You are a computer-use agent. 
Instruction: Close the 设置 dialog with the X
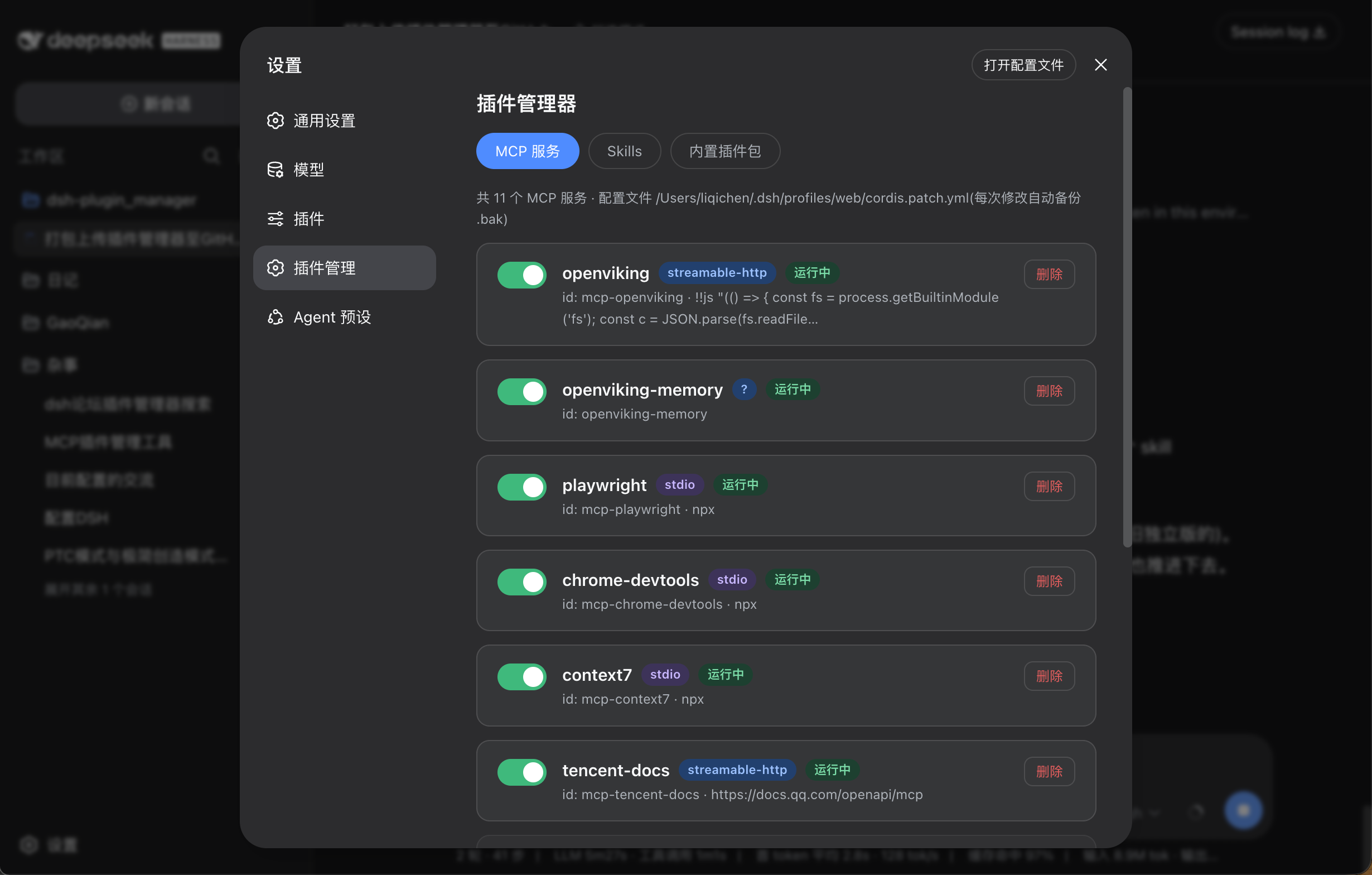click(1100, 65)
